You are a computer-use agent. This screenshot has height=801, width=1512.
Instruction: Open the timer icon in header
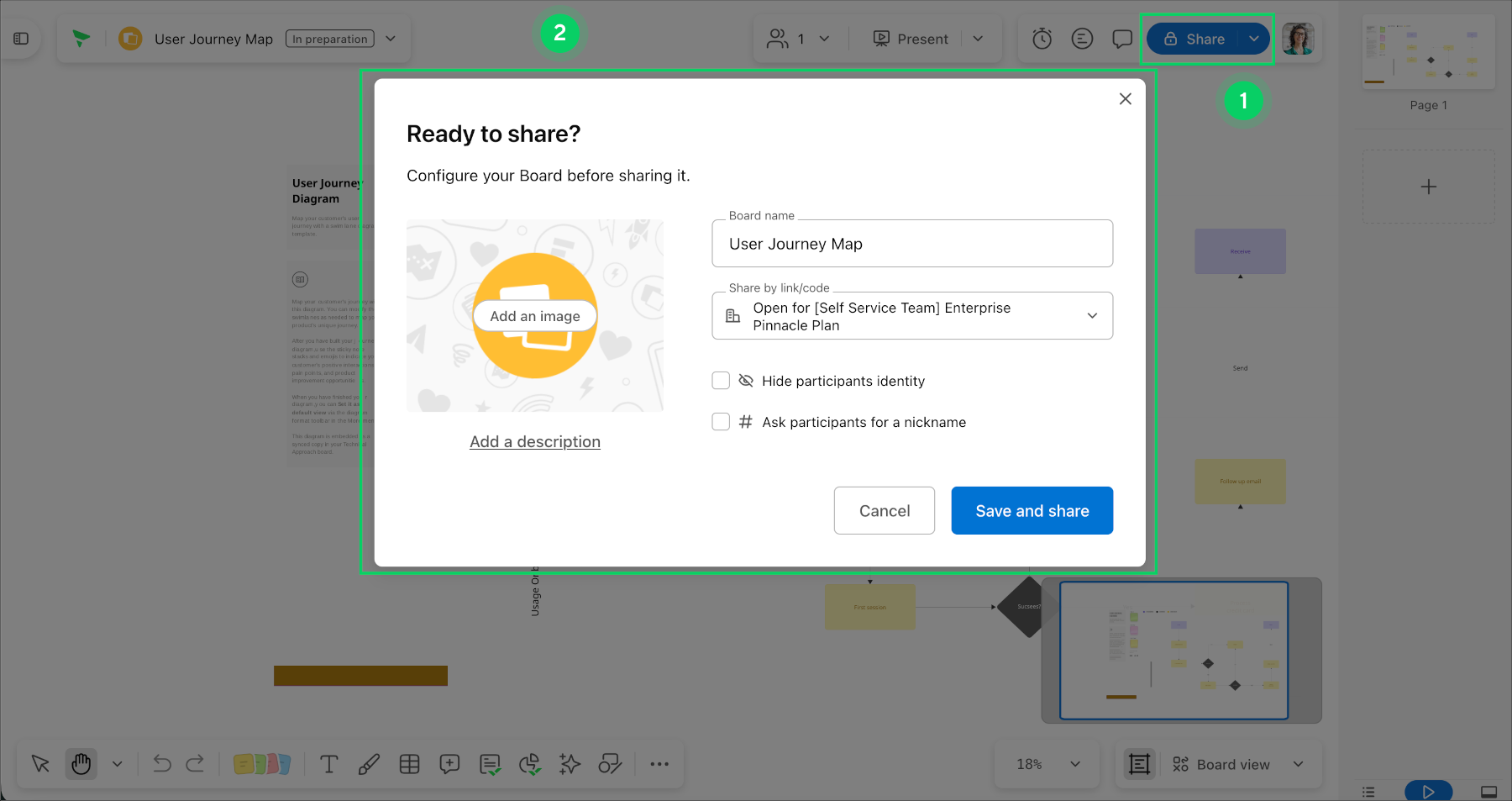(x=1042, y=39)
